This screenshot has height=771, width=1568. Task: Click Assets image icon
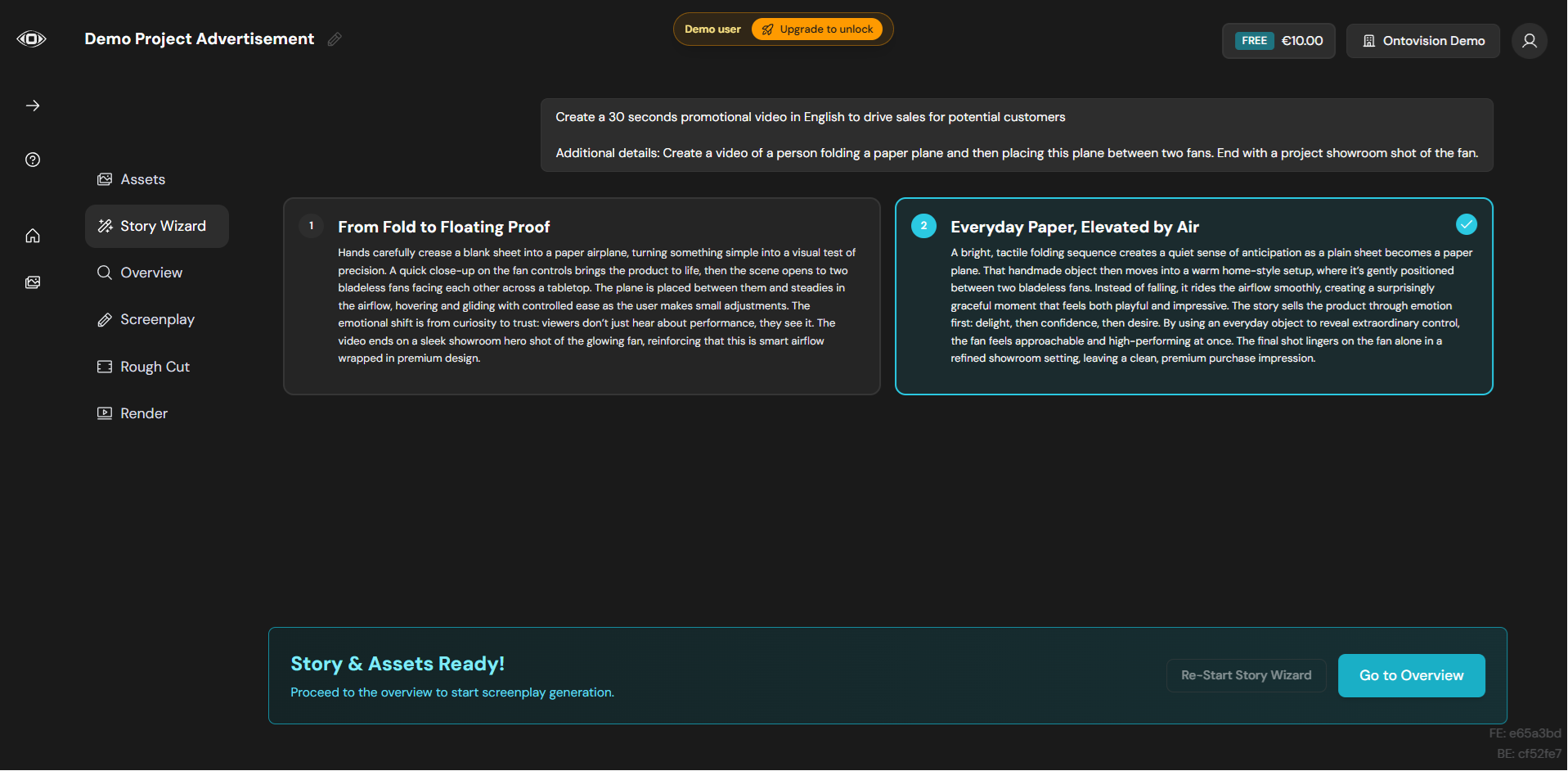coord(105,179)
